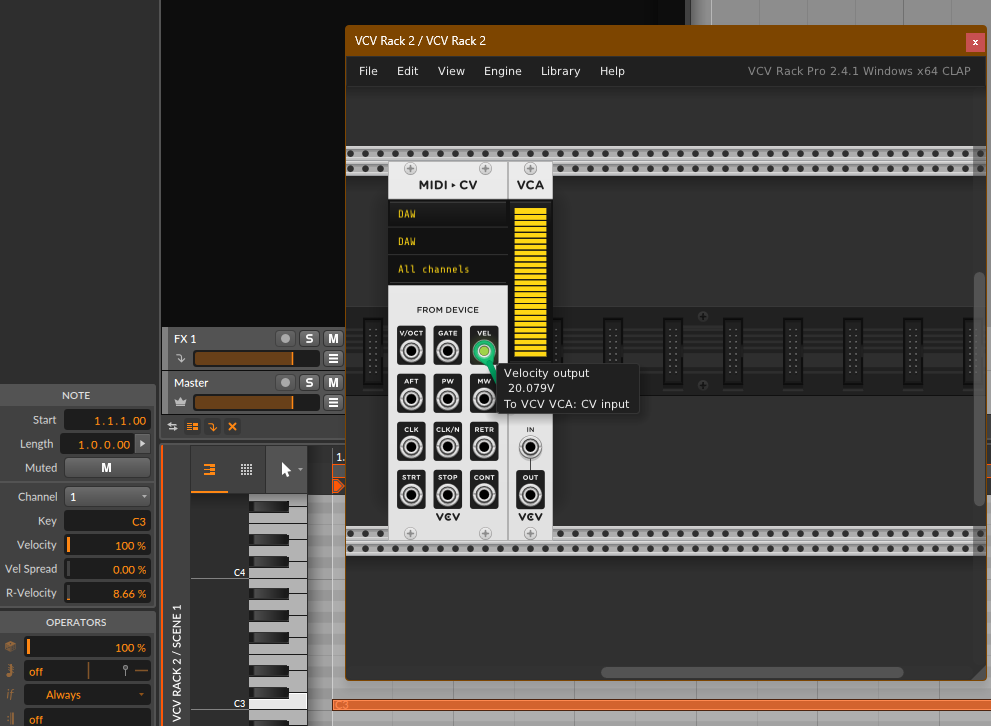Click the note Start position field

click(107, 420)
